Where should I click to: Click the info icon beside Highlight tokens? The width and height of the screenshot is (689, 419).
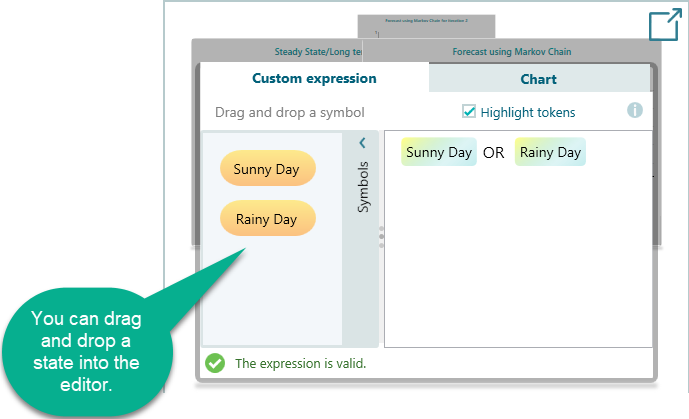click(x=635, y=111)
